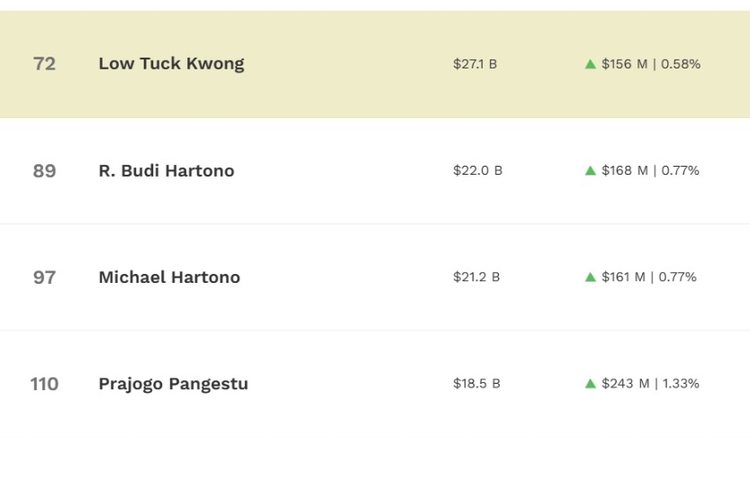Click rank number 97
The height and width of the screenshot is (500, 750).
44,278
